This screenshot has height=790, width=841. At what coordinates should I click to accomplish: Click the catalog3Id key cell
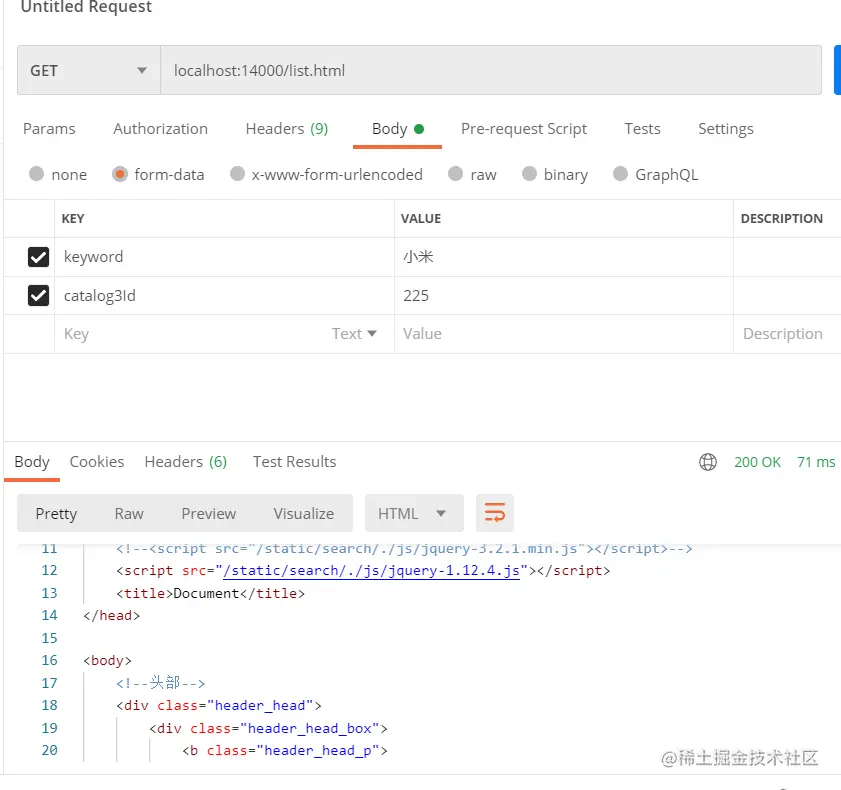[224, 296]
